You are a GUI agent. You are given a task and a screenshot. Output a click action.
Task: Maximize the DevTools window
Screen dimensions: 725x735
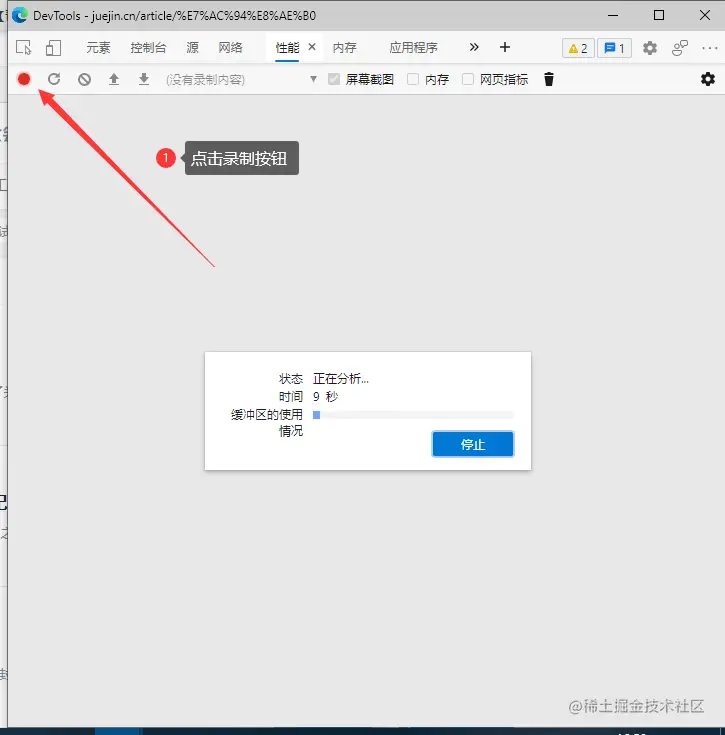659,15
